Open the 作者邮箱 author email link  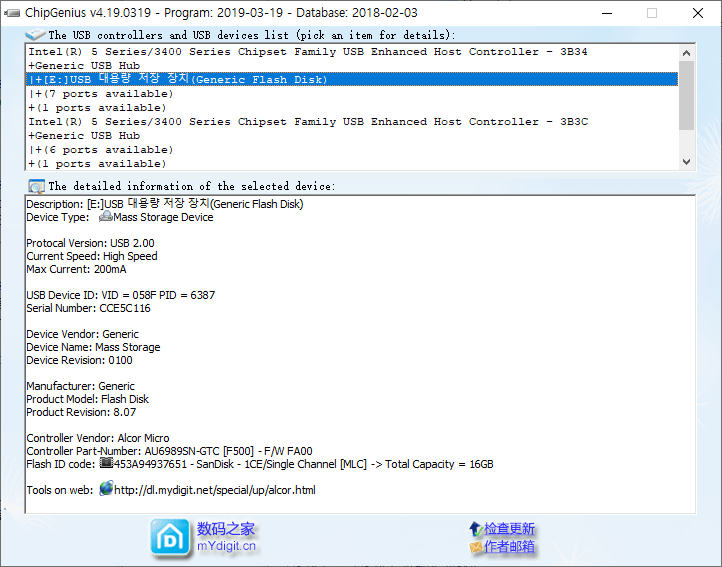[509, 547]
